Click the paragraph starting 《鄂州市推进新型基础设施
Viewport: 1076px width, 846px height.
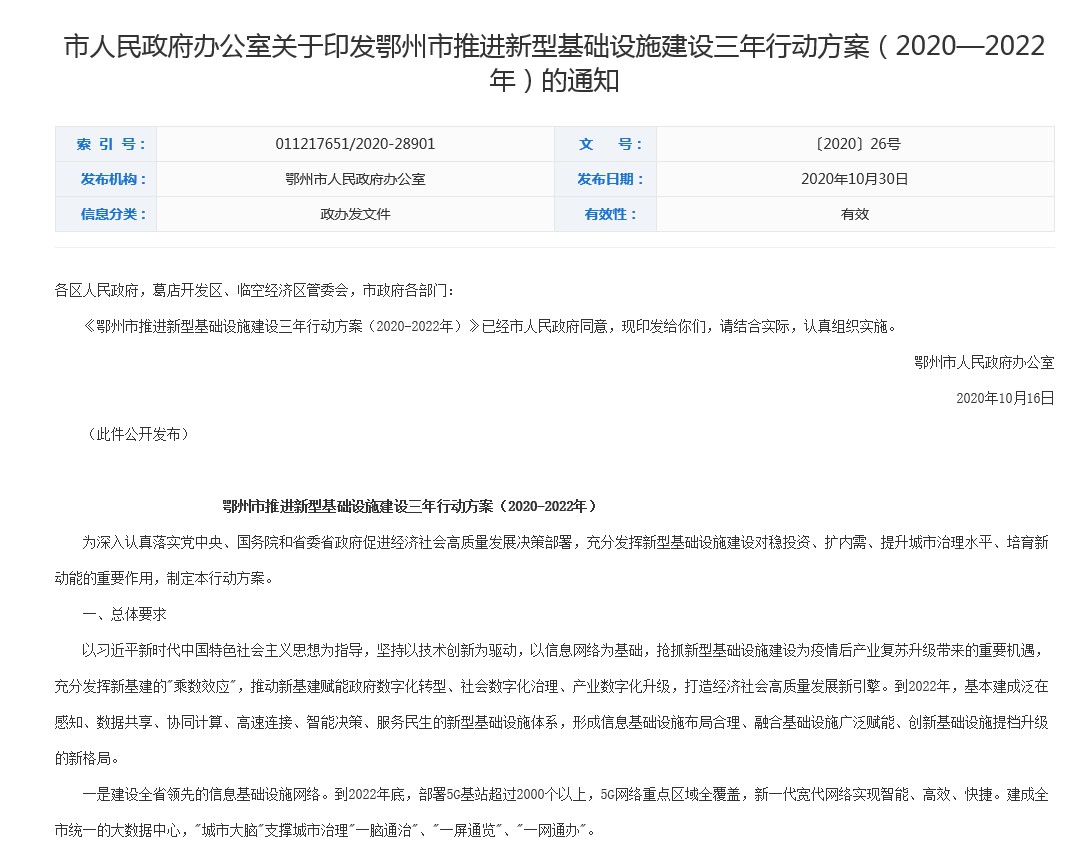[x=489, y=327]
